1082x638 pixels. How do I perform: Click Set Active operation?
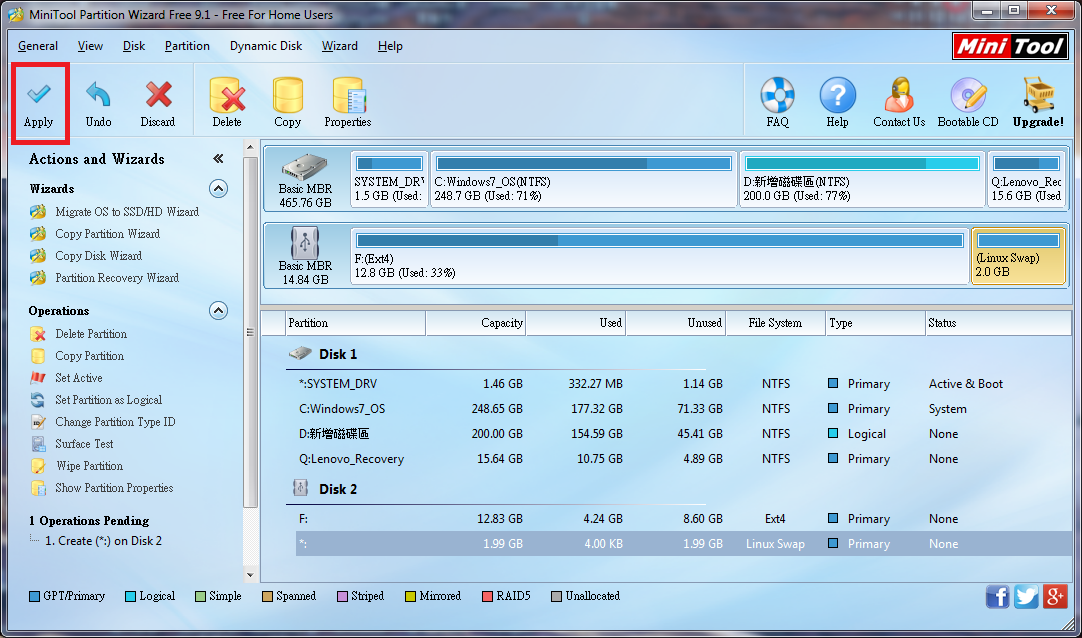pos(79,378)
